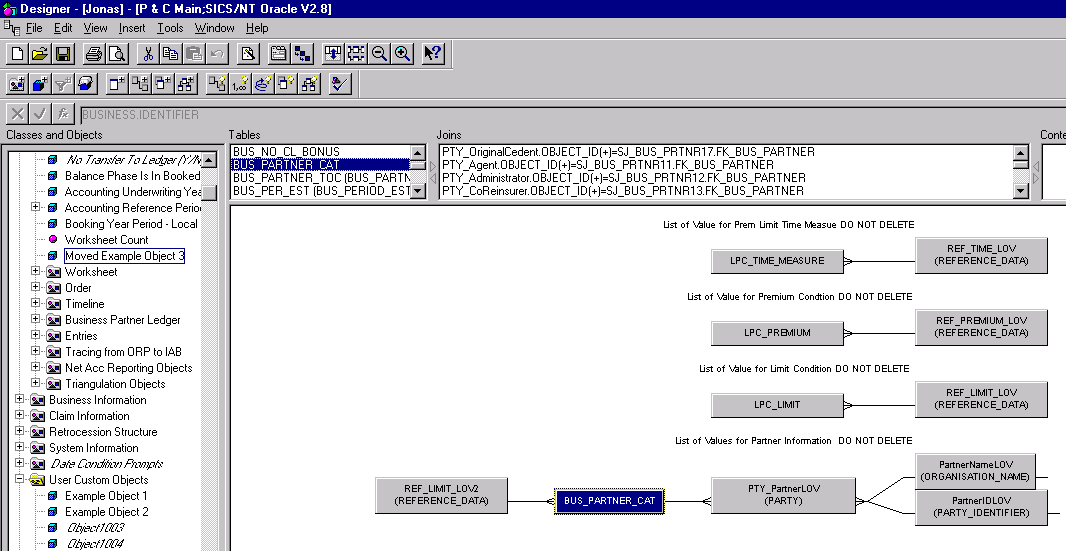Viewport: 1066px width, 551px height.
Task: Click the Insert Object cube icon
Action: 39,84
